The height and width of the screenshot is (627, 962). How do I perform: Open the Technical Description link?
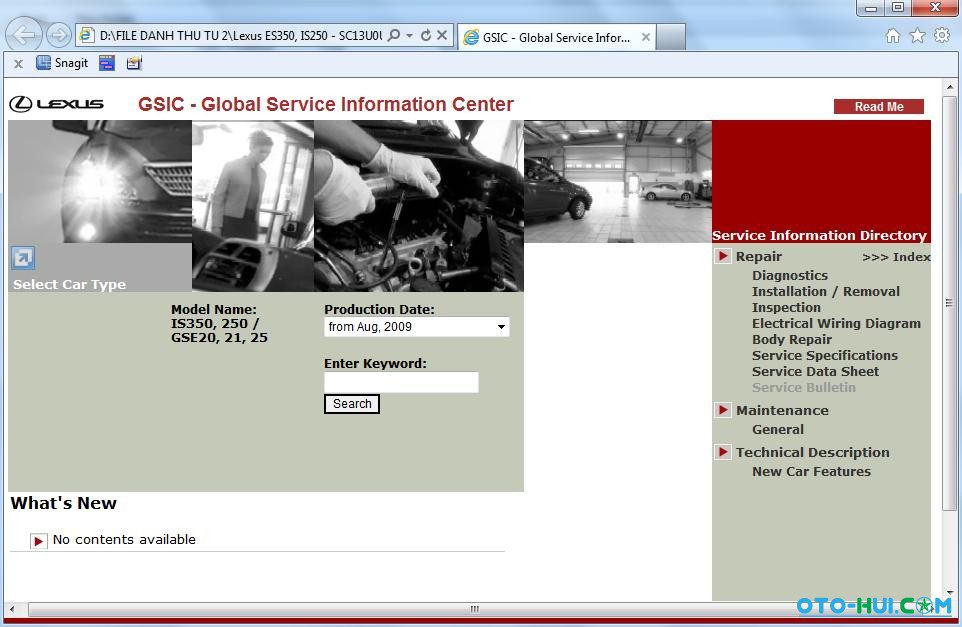[x=813, y=452]
